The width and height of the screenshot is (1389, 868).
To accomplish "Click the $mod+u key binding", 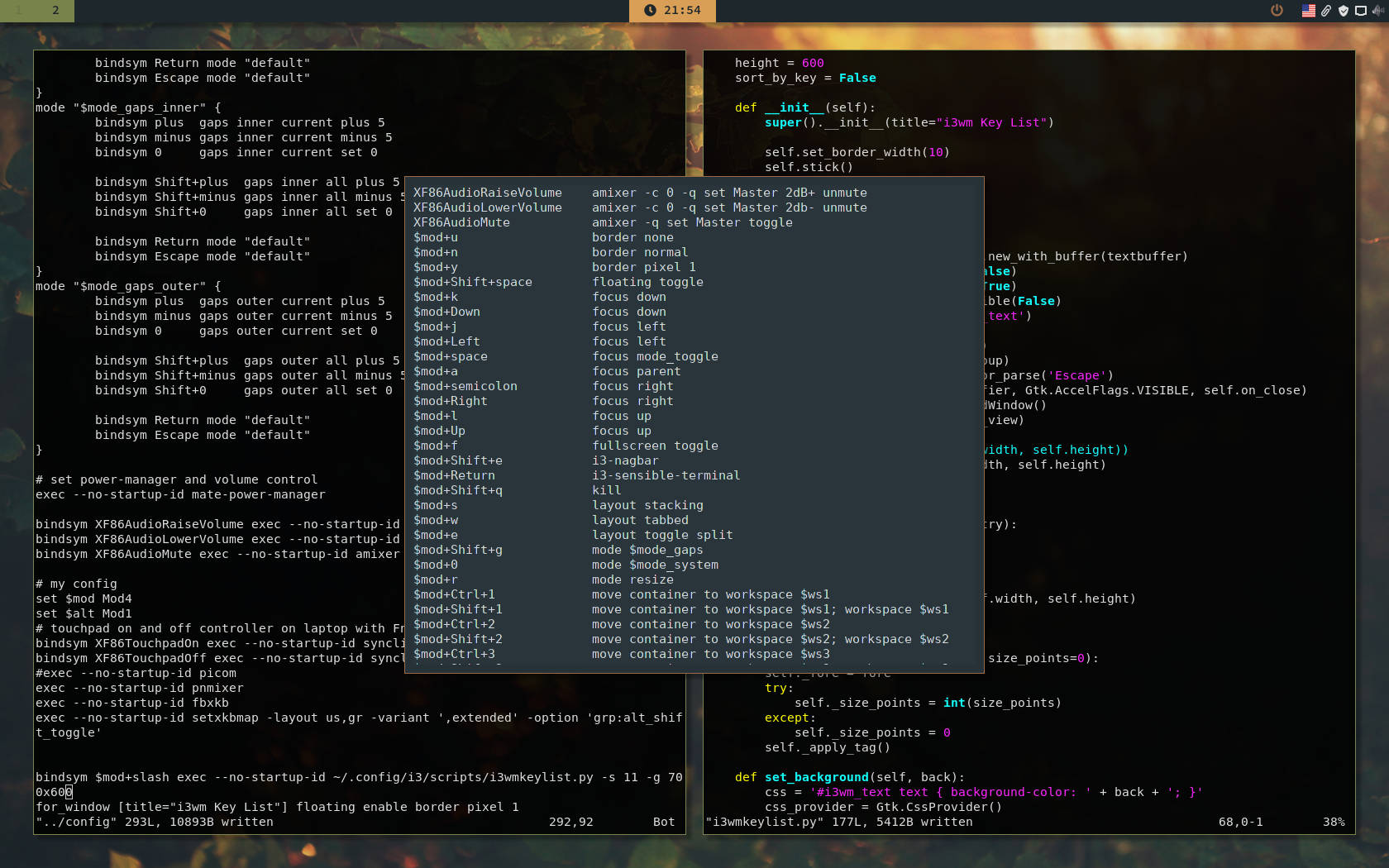I will tap(436, 237).
